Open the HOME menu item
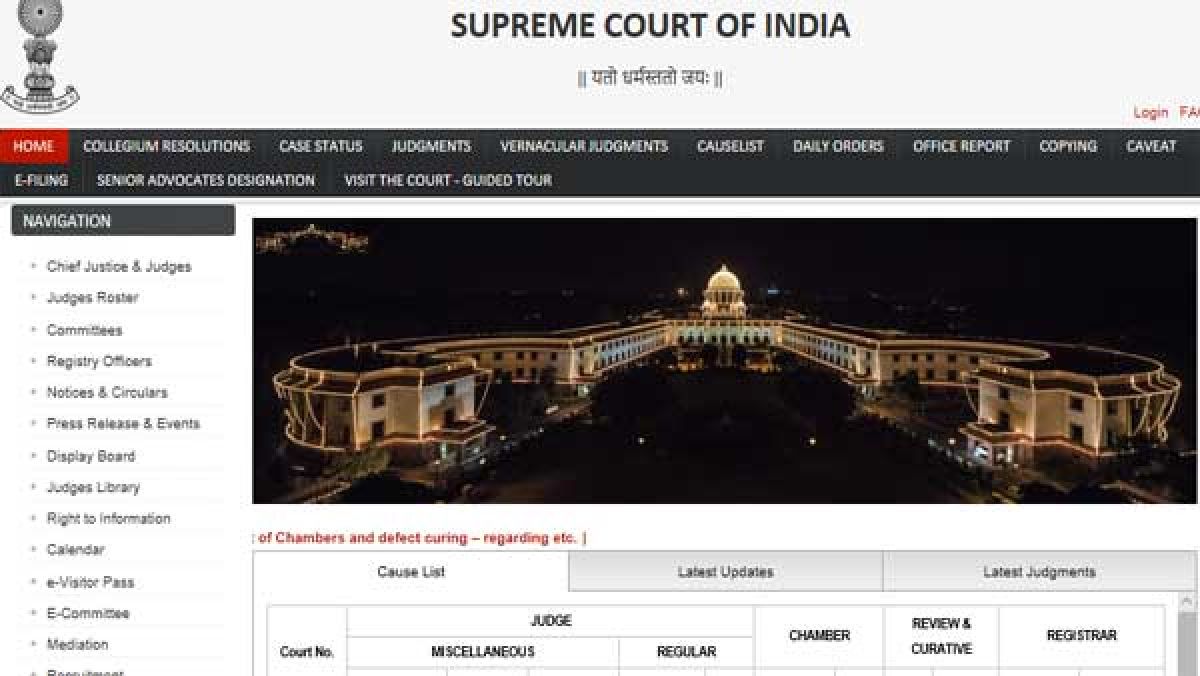The image size is (1200, 676). tap(34, 146)
